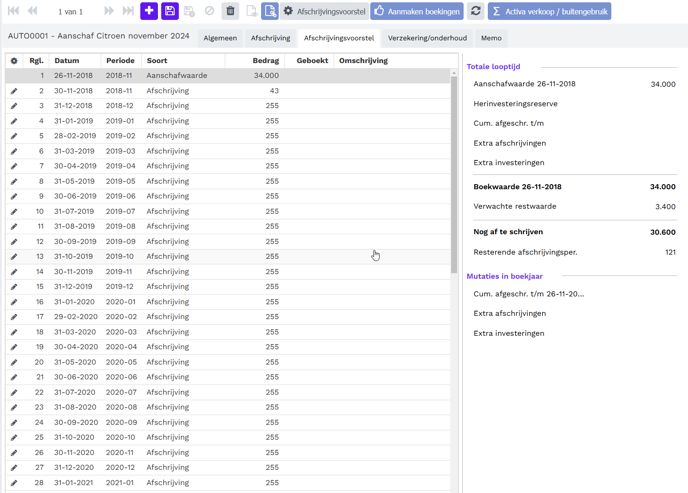Click pencil icon for row 20
Screen dimensions: 688x493
click(14, 362)
